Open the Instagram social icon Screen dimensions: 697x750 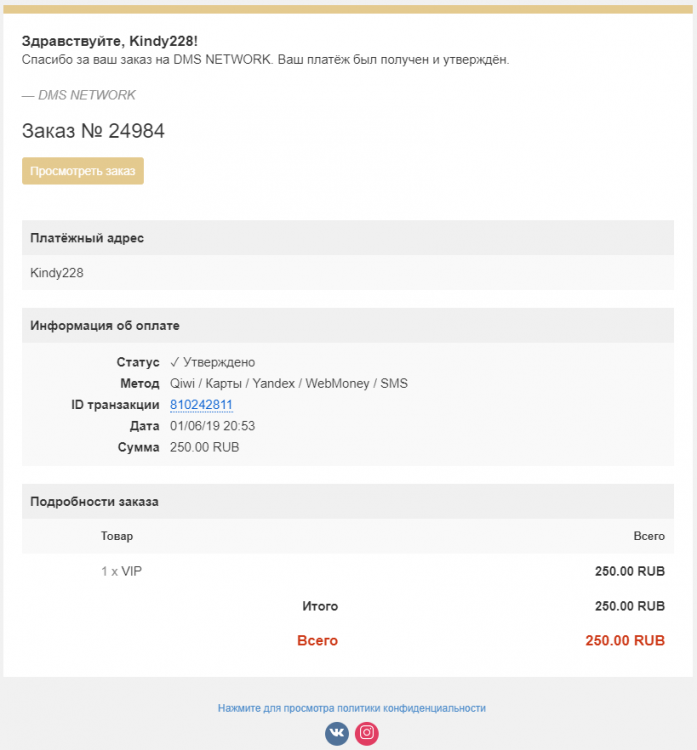367,733
